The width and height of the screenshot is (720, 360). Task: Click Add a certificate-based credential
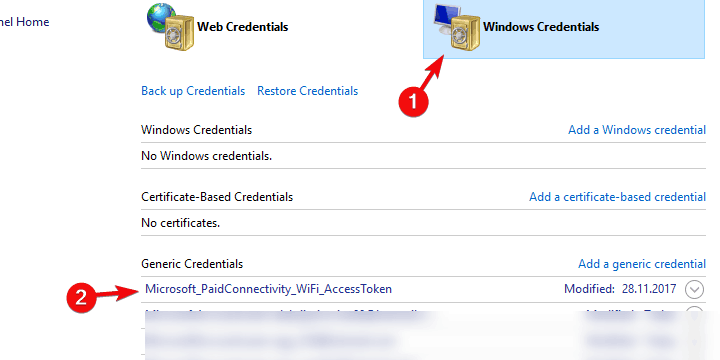click(x=618, y=197)
